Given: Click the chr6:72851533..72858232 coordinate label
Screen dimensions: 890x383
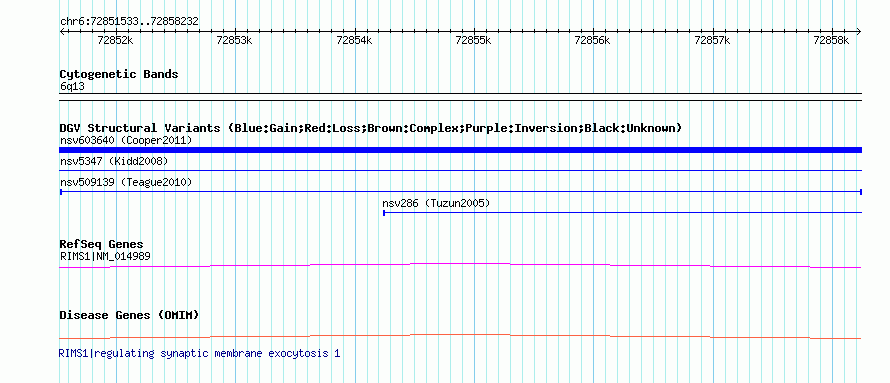Looking at the screenshot, I should pyautogui.click(x=129, y=22).
